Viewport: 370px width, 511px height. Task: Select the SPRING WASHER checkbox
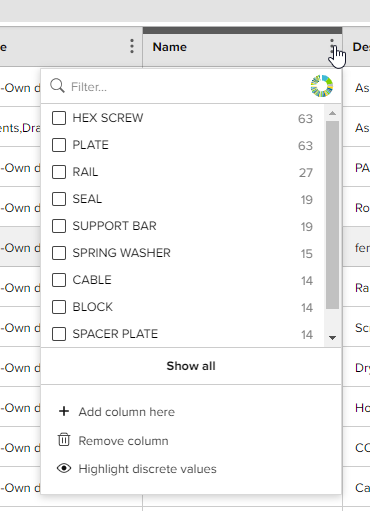pyautogui.click(x=59, y=253)
